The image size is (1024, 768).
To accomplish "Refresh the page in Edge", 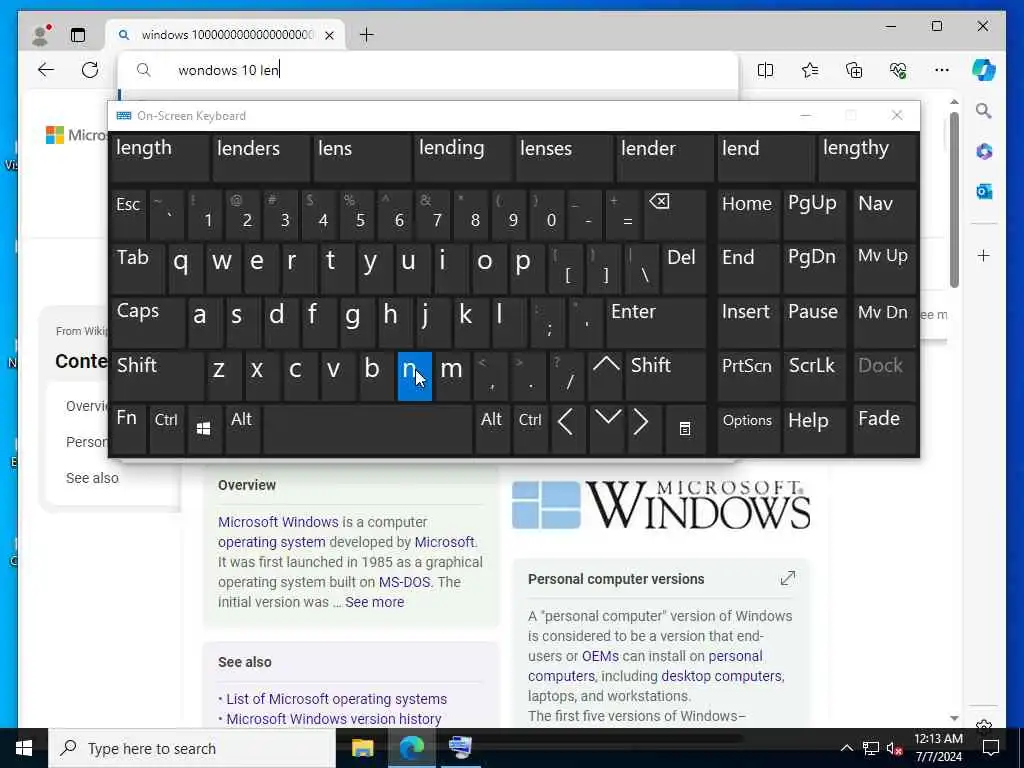I will (x=89, y=70).
